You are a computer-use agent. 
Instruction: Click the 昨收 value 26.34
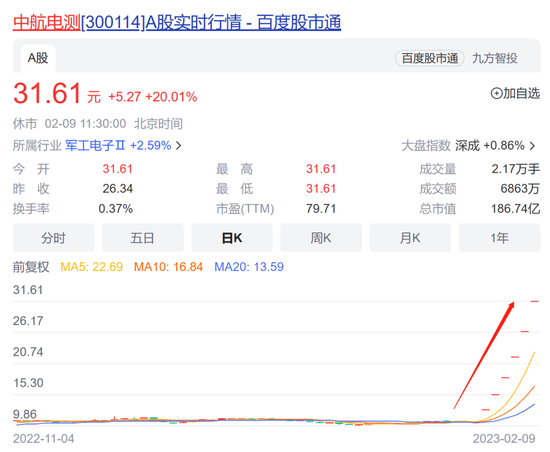tap(118, 189)
